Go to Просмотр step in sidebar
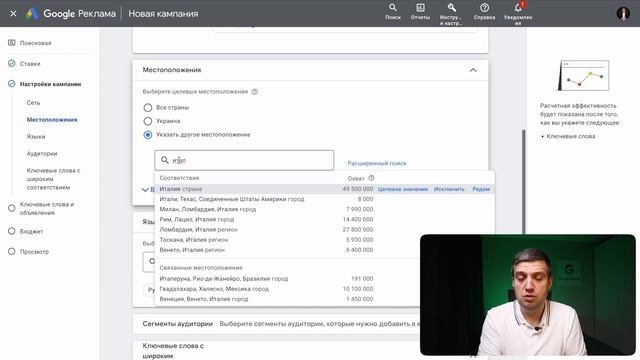 pyautogui.click(x=34, y=252)
